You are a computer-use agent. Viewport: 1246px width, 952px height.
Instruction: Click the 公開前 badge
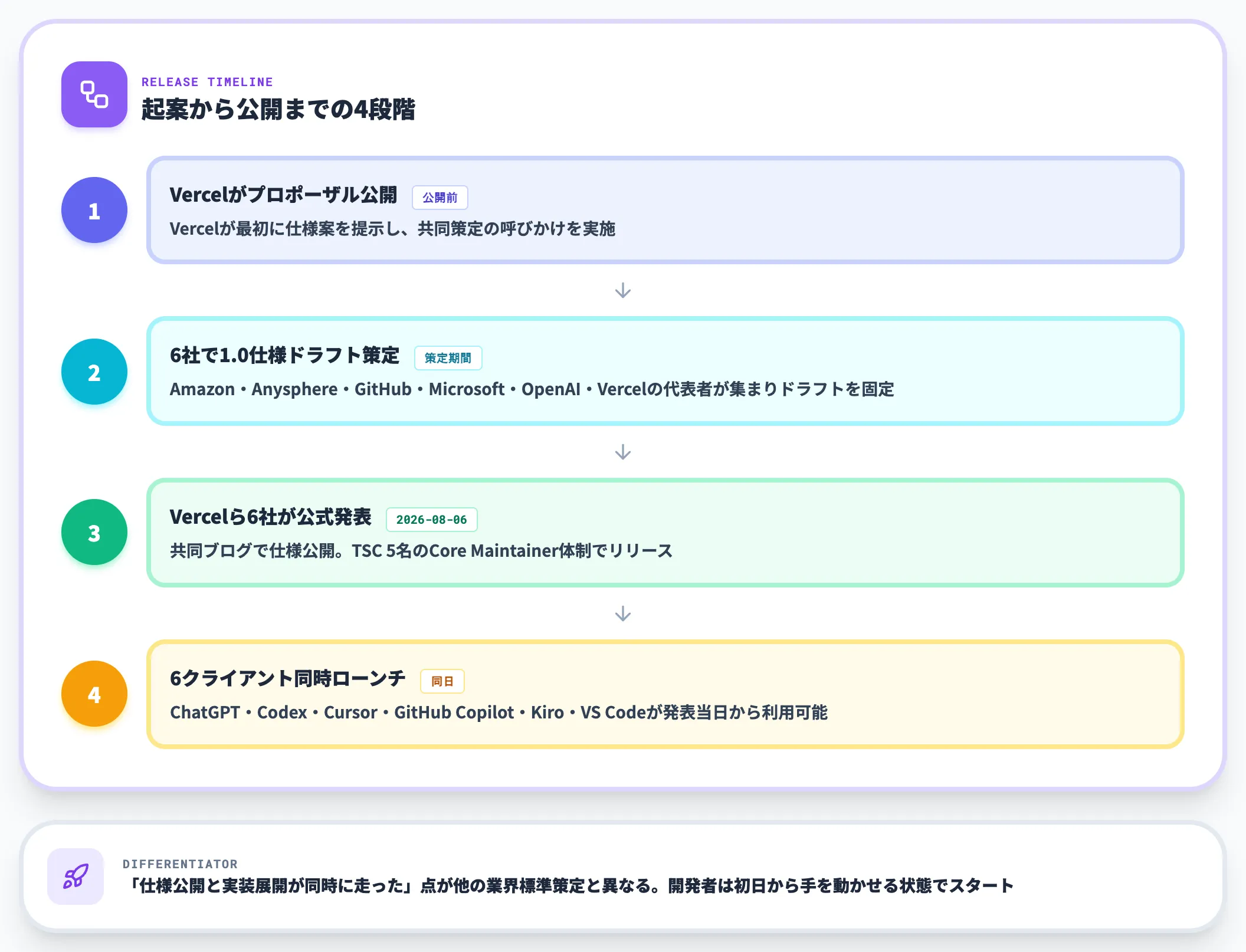(x=440, y=198)
